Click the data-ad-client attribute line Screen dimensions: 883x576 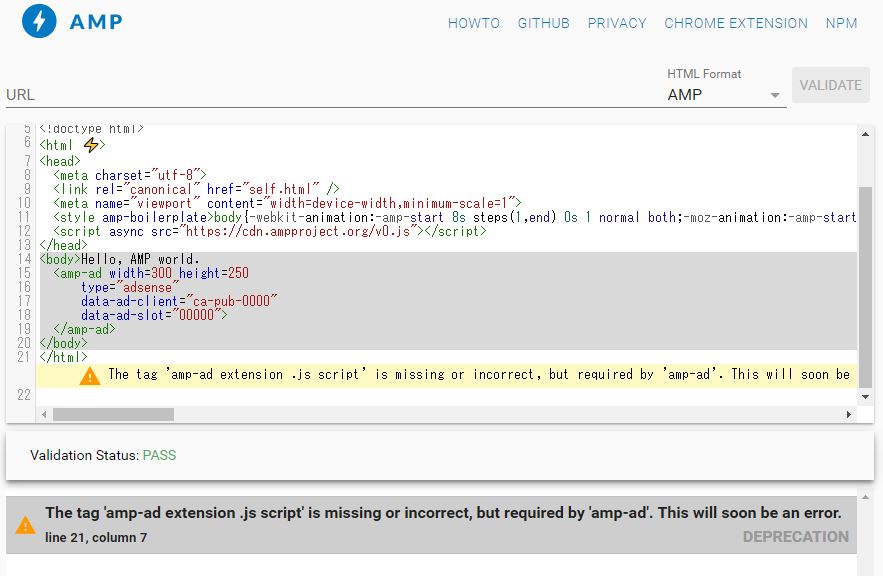179,301
